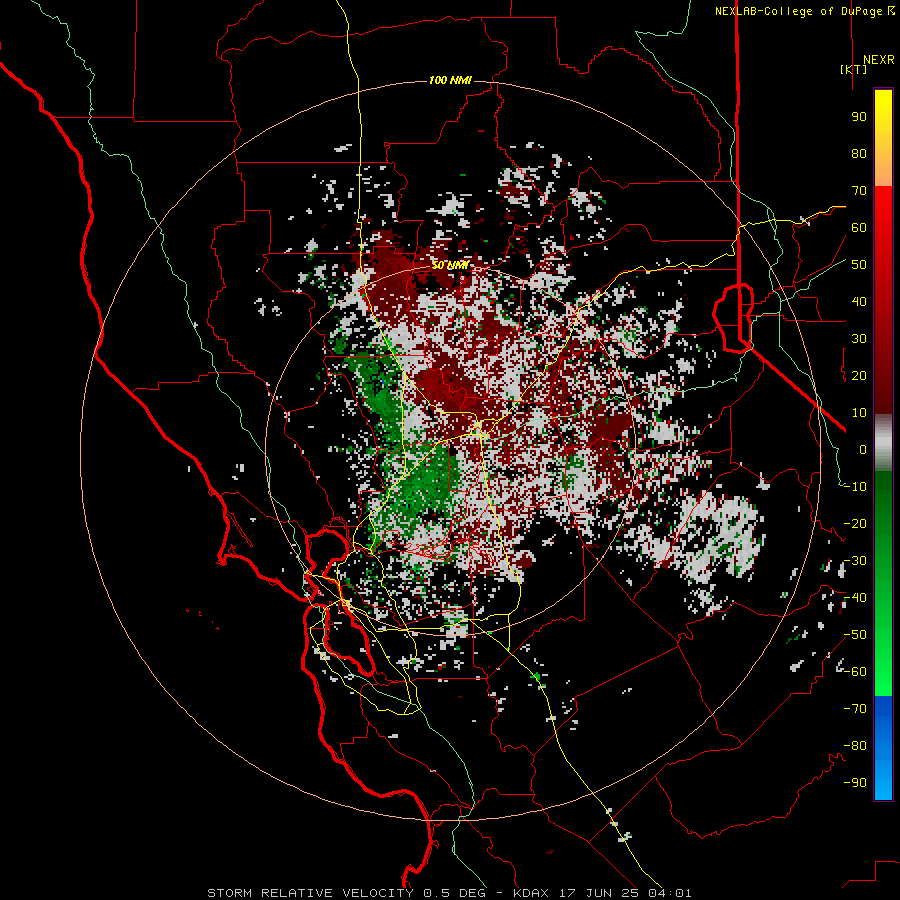Click the 50 value on the velocity scale
This screenshot has height=900, width=900.
coord(859,265)
